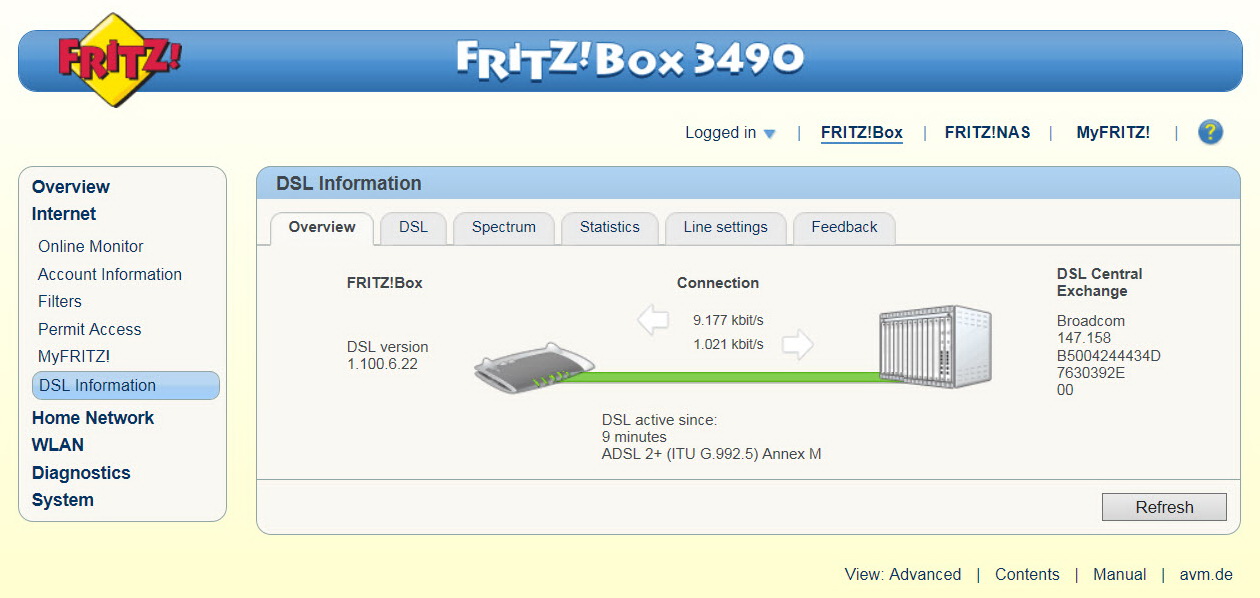Expand the Logged in dropdown
Image resolution: width=1260 pixels, height=598 pixels.
pos(730,133)
